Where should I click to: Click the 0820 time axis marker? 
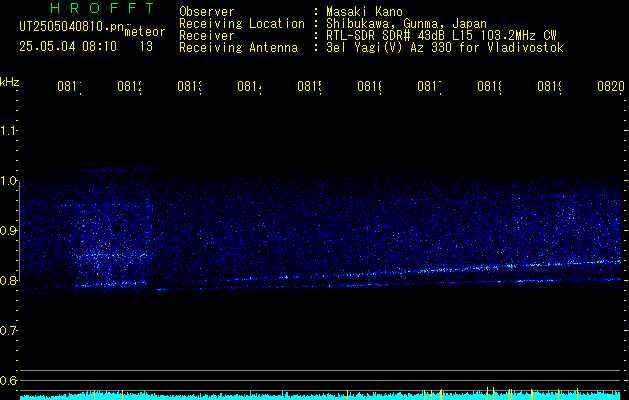(611, 87)
